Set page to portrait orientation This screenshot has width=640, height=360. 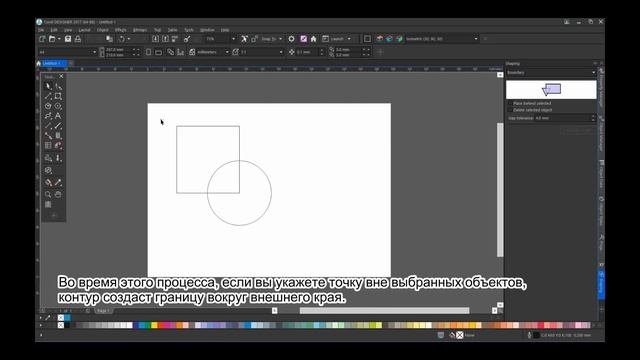(x=149, y=52)
